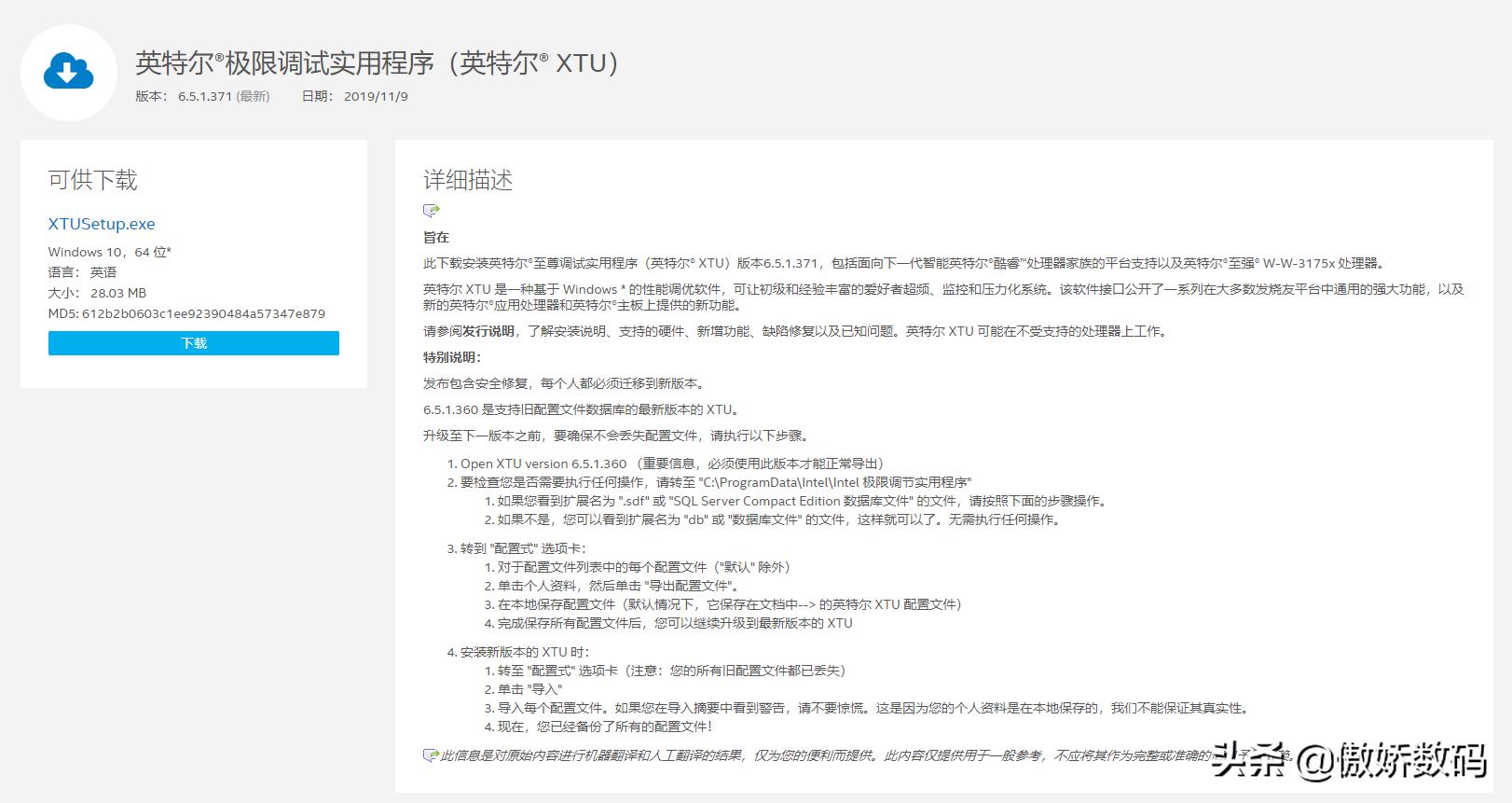The image size is (1512, 803).
Task: Click paragraph starting 英特尔 XTU 是一种基于 Windows
Action: click(x=944, y=298)
